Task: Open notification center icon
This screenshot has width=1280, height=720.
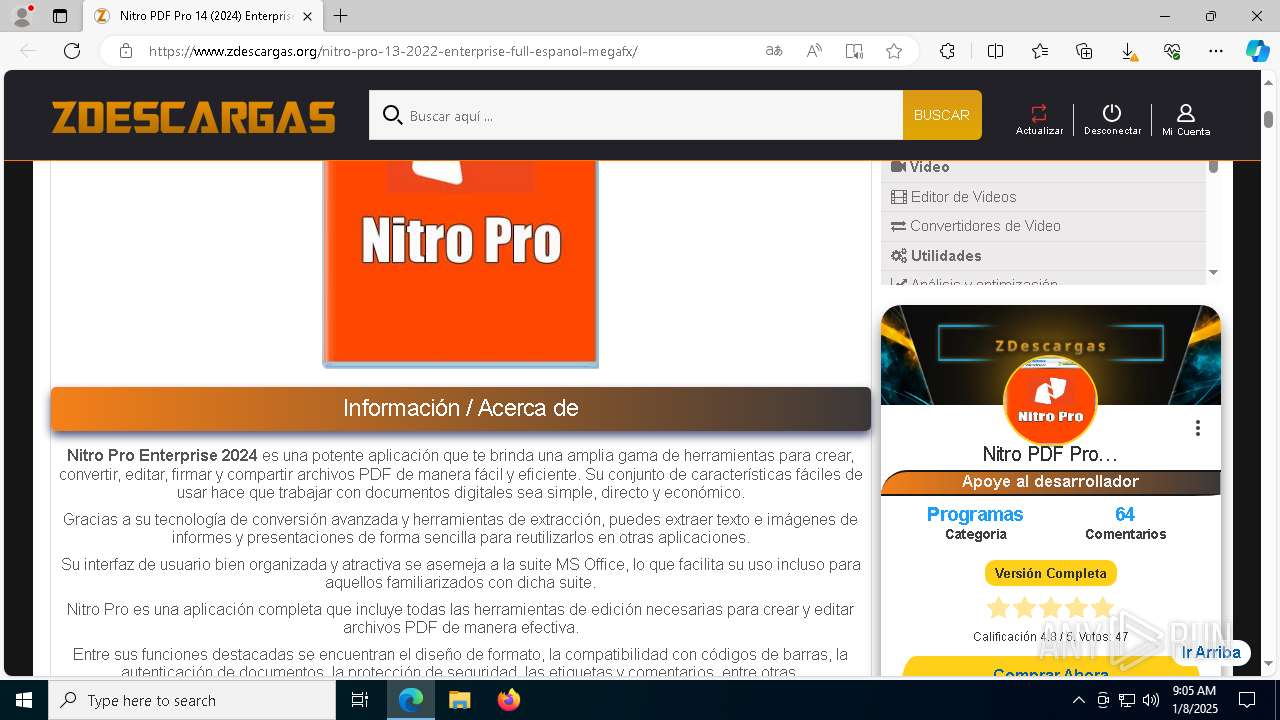Action: (x=1247, y=700)
